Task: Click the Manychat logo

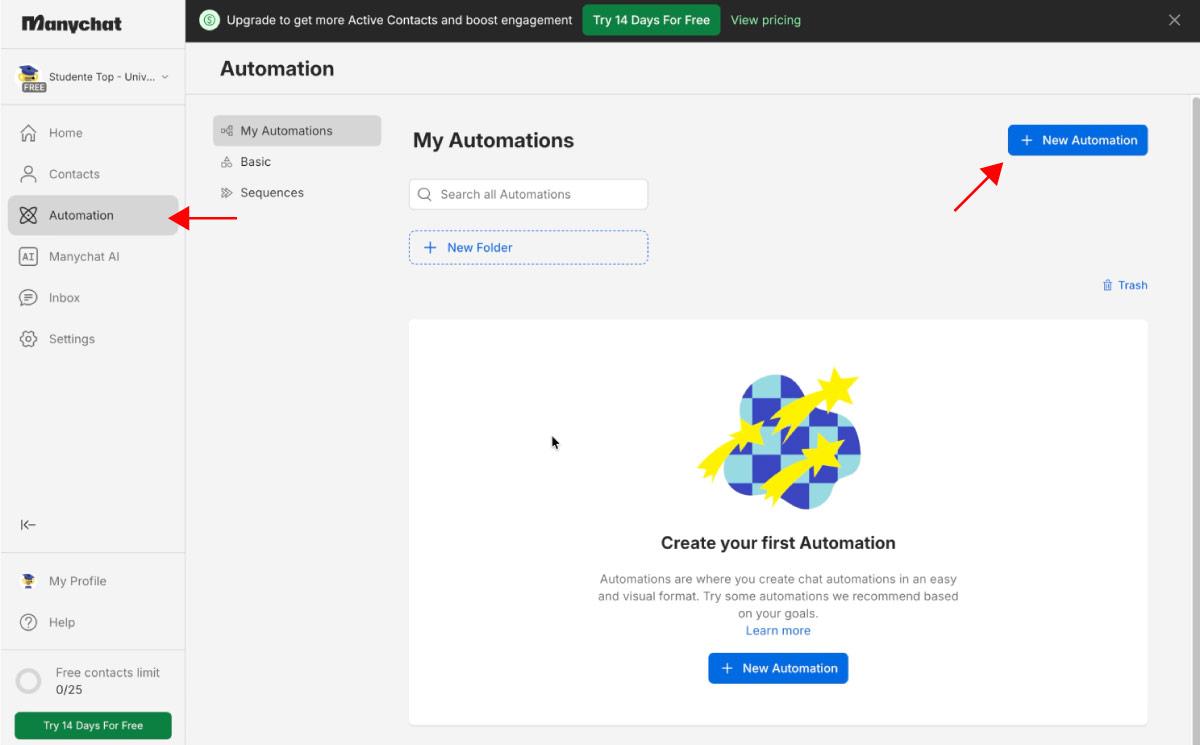Action: pos(71,23)
